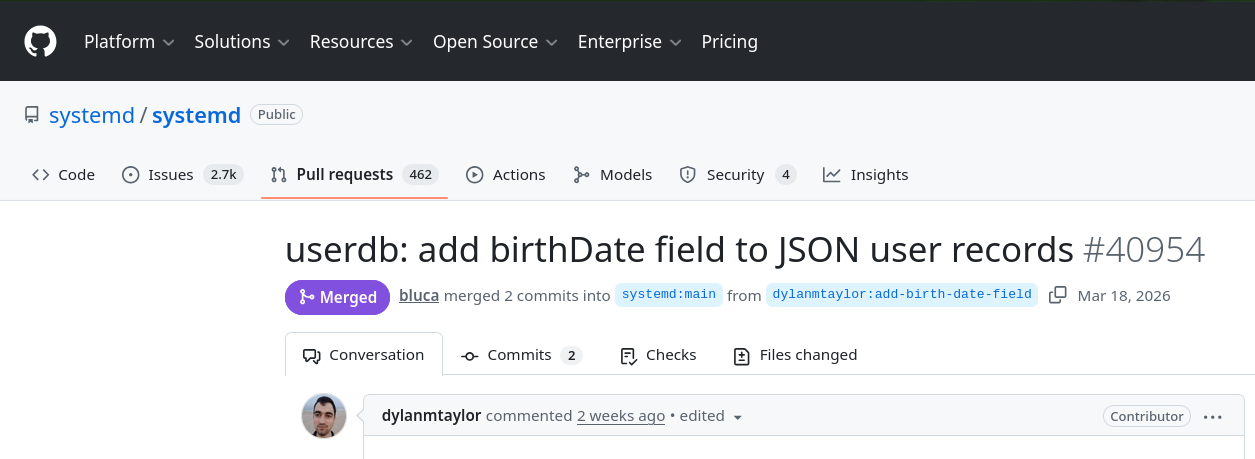Open the Pricing page
The width and height of the screenshot is (1255, 459).
pos(730,42)
